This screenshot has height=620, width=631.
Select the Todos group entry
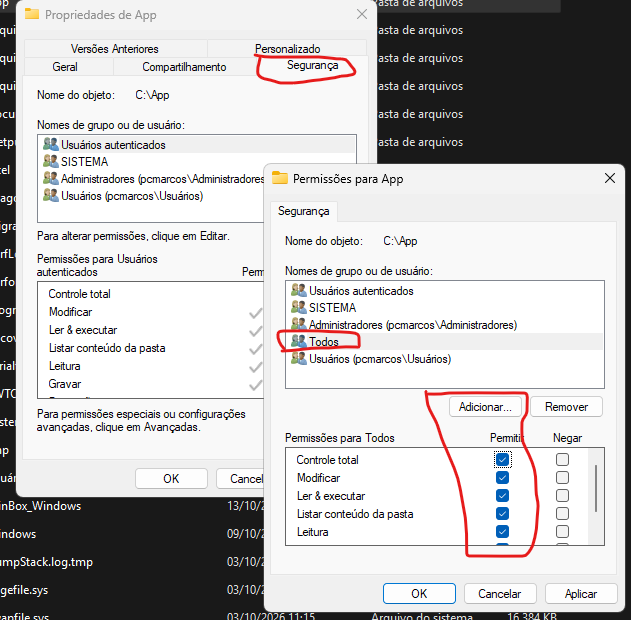445,342
